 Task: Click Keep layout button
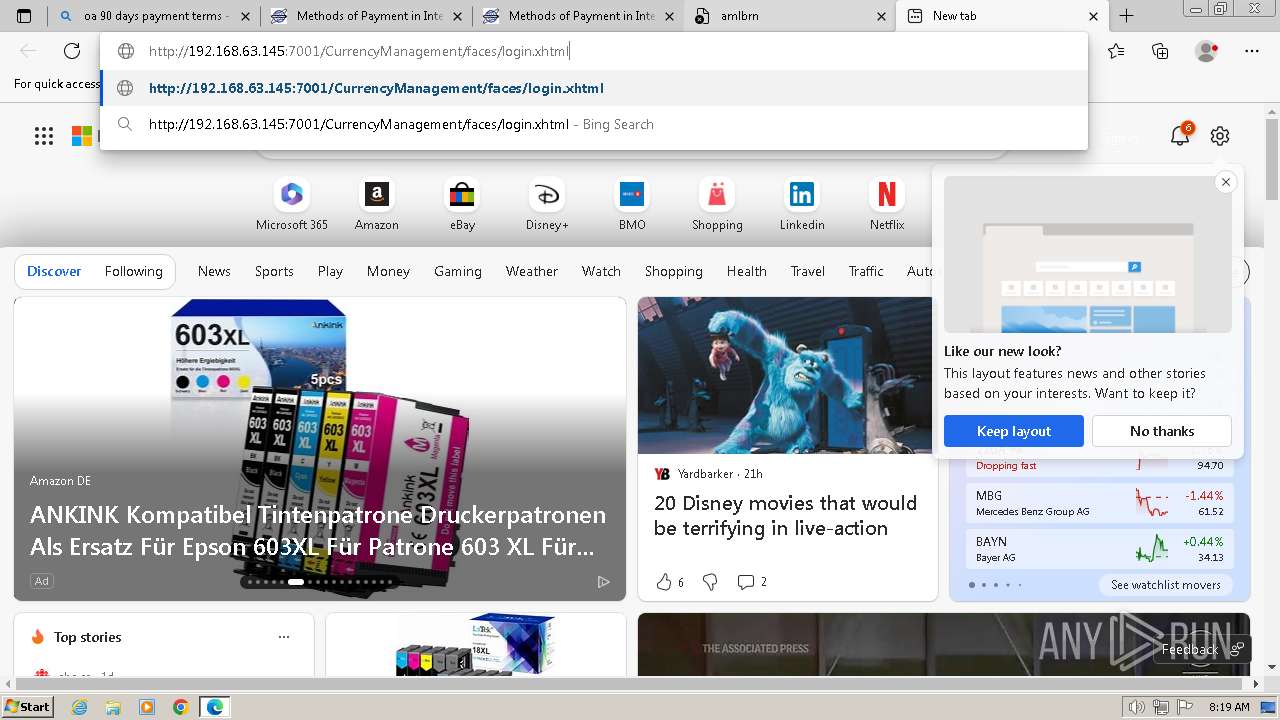[1014, 431]
